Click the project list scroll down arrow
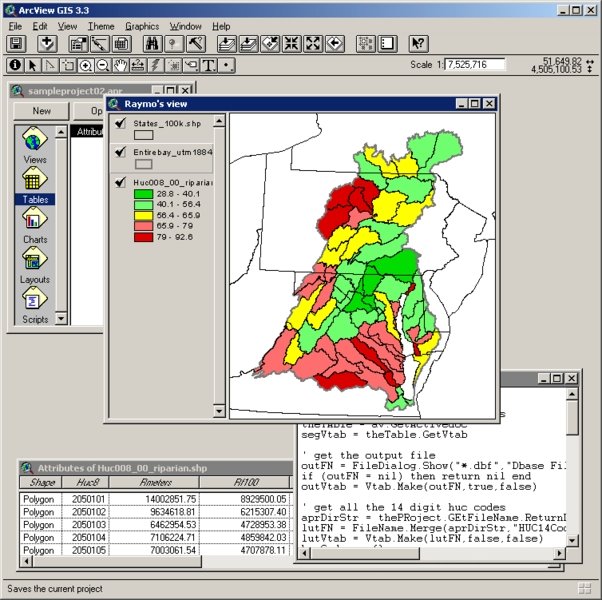This screenshot has width=602, height=600. [62, 318]
